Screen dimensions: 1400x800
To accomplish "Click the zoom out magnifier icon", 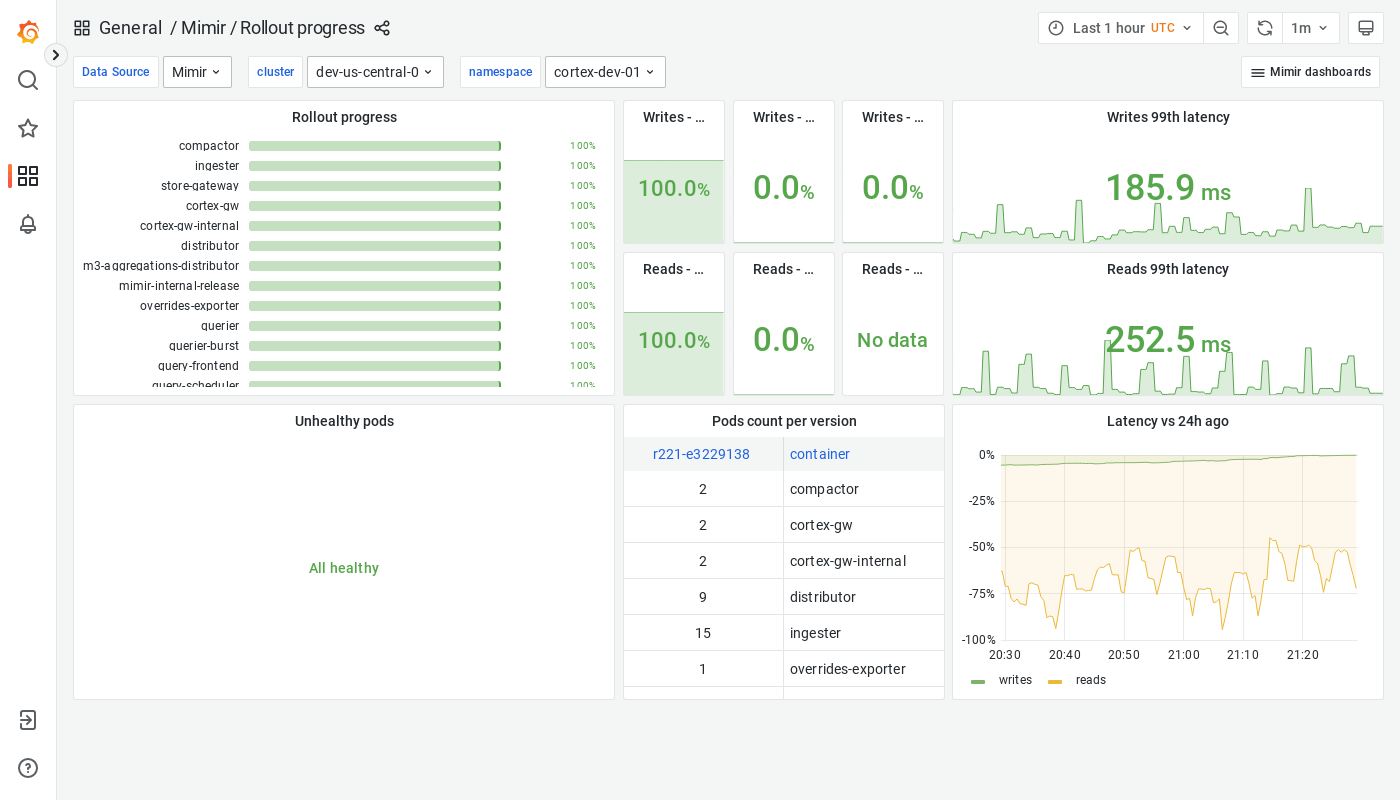I will click(x=1221, y=28).
